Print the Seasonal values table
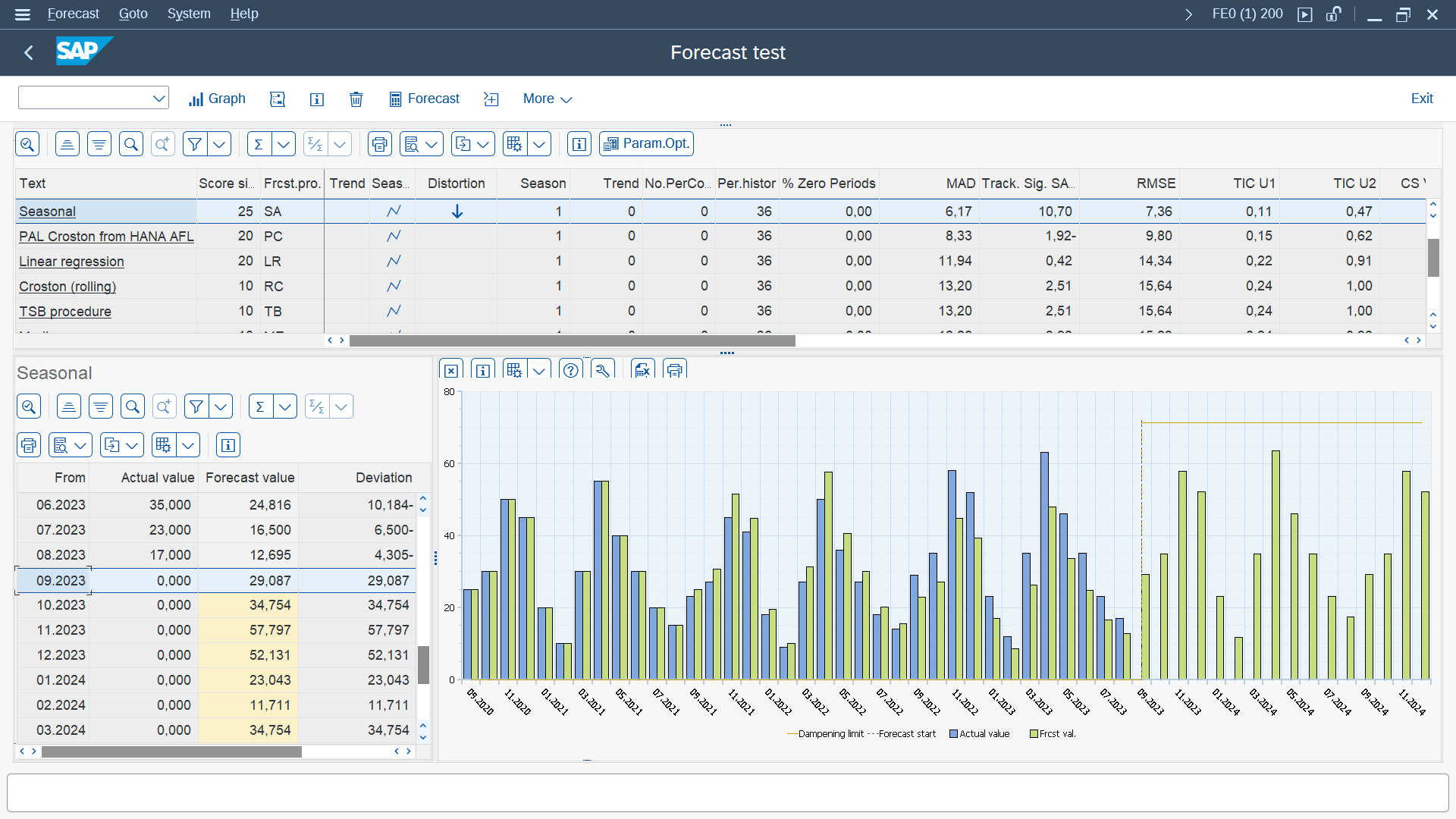The width and height of the screenshot is (1456, 819). (x=29, y=445)
